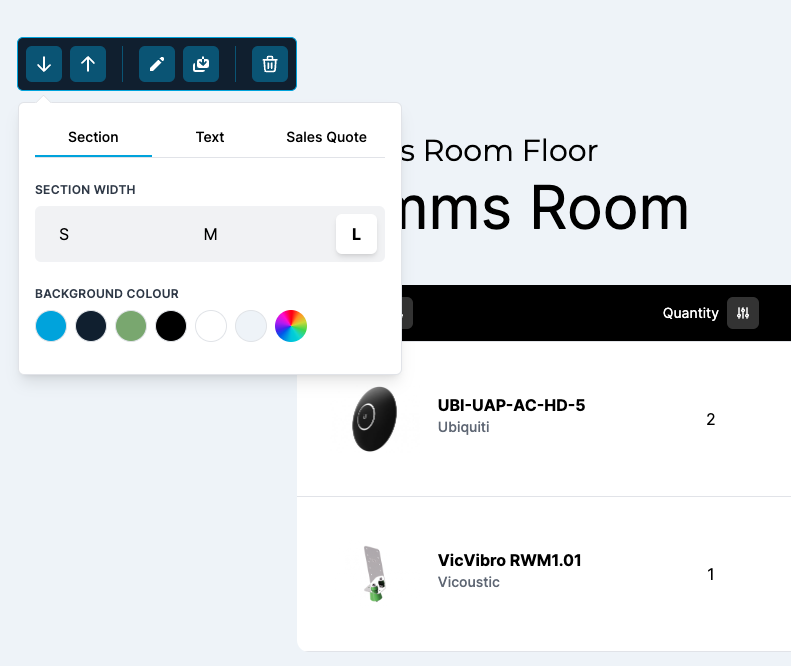Click the VicVibro RWM1.01 product name
Screen dimensions: 791x666
pos(510,560)
